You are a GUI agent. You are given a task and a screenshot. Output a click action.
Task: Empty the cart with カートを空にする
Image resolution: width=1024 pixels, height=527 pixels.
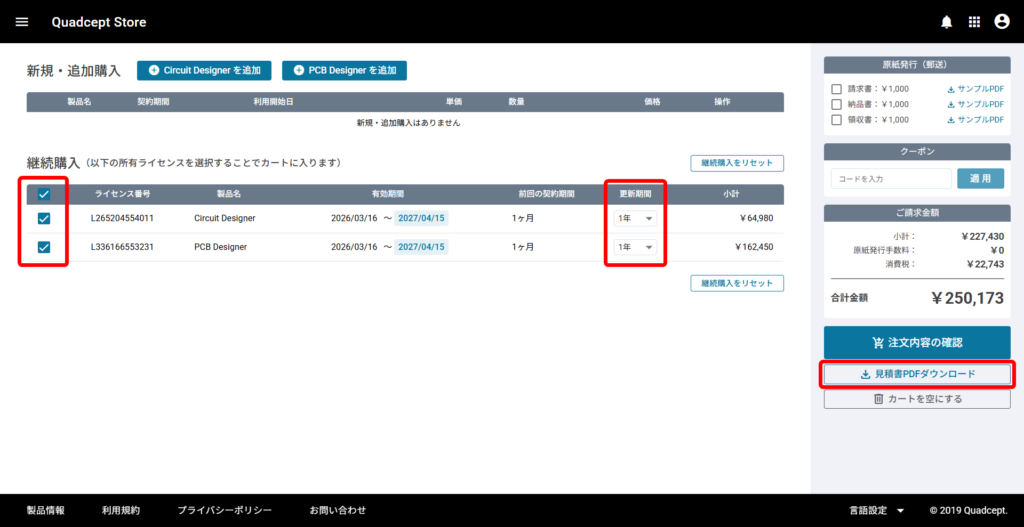click(x=917, y=399)
